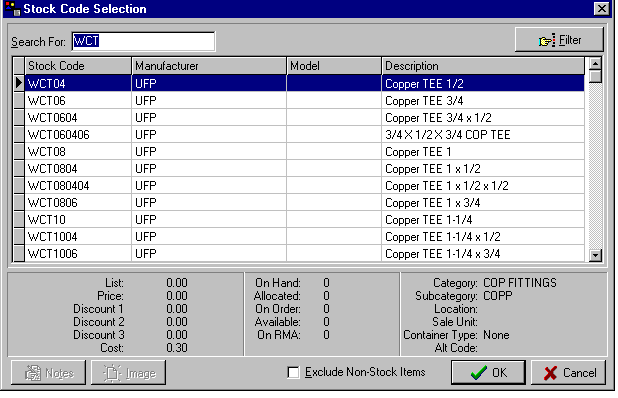
Task: Click the title bar application icon
Action: [13, 9]
